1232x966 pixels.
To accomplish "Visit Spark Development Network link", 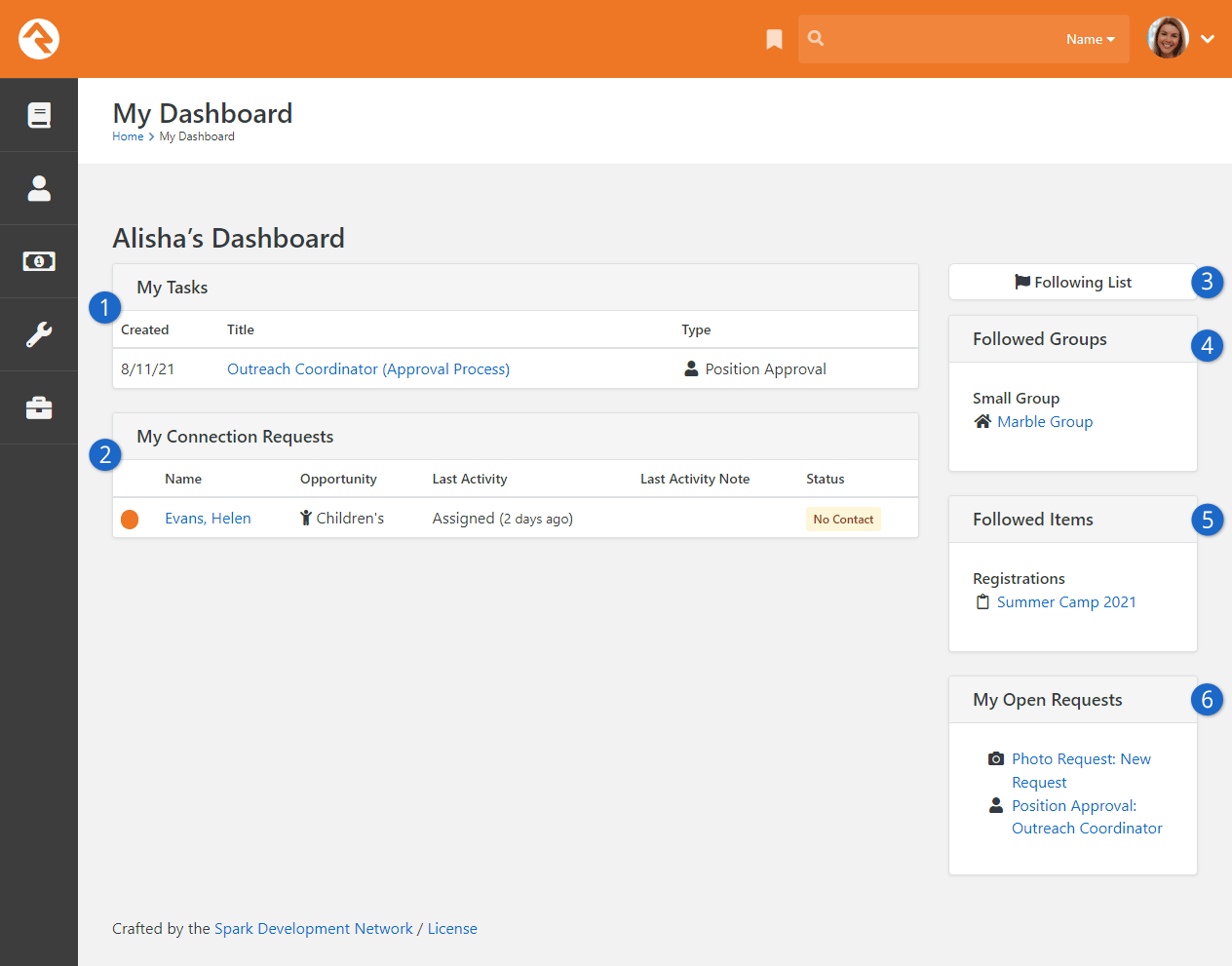I will (314, 928).
